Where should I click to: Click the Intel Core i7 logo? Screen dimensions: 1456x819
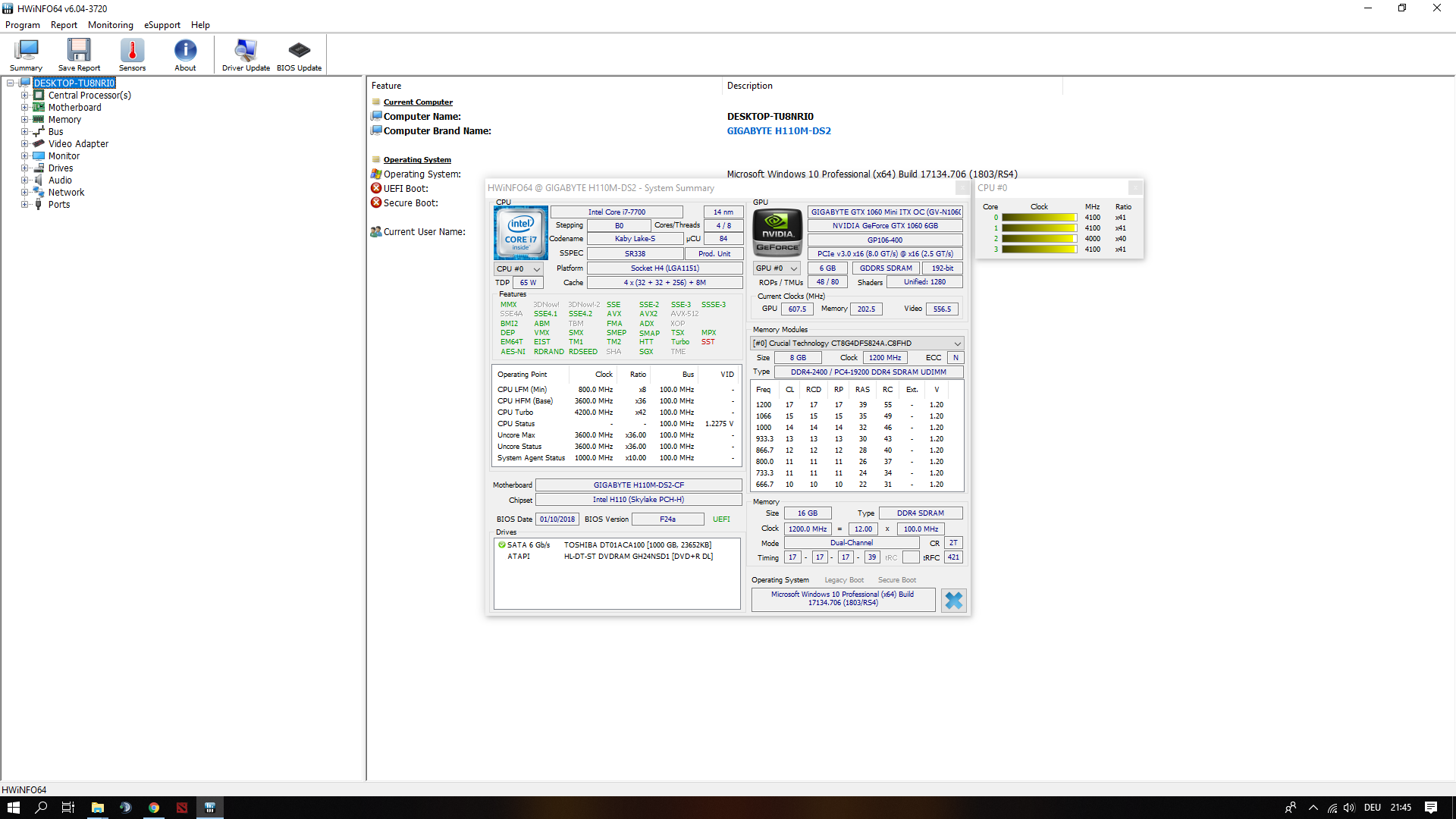pos(520,233)
